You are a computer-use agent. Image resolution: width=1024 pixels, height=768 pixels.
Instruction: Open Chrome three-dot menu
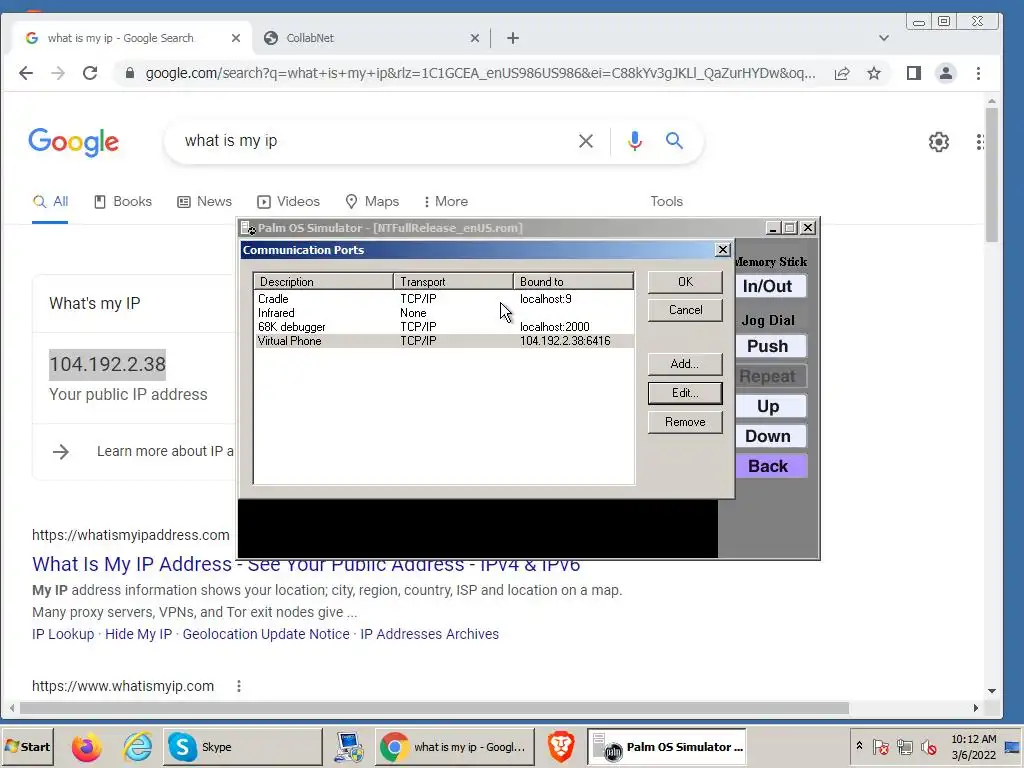[978, 73]
